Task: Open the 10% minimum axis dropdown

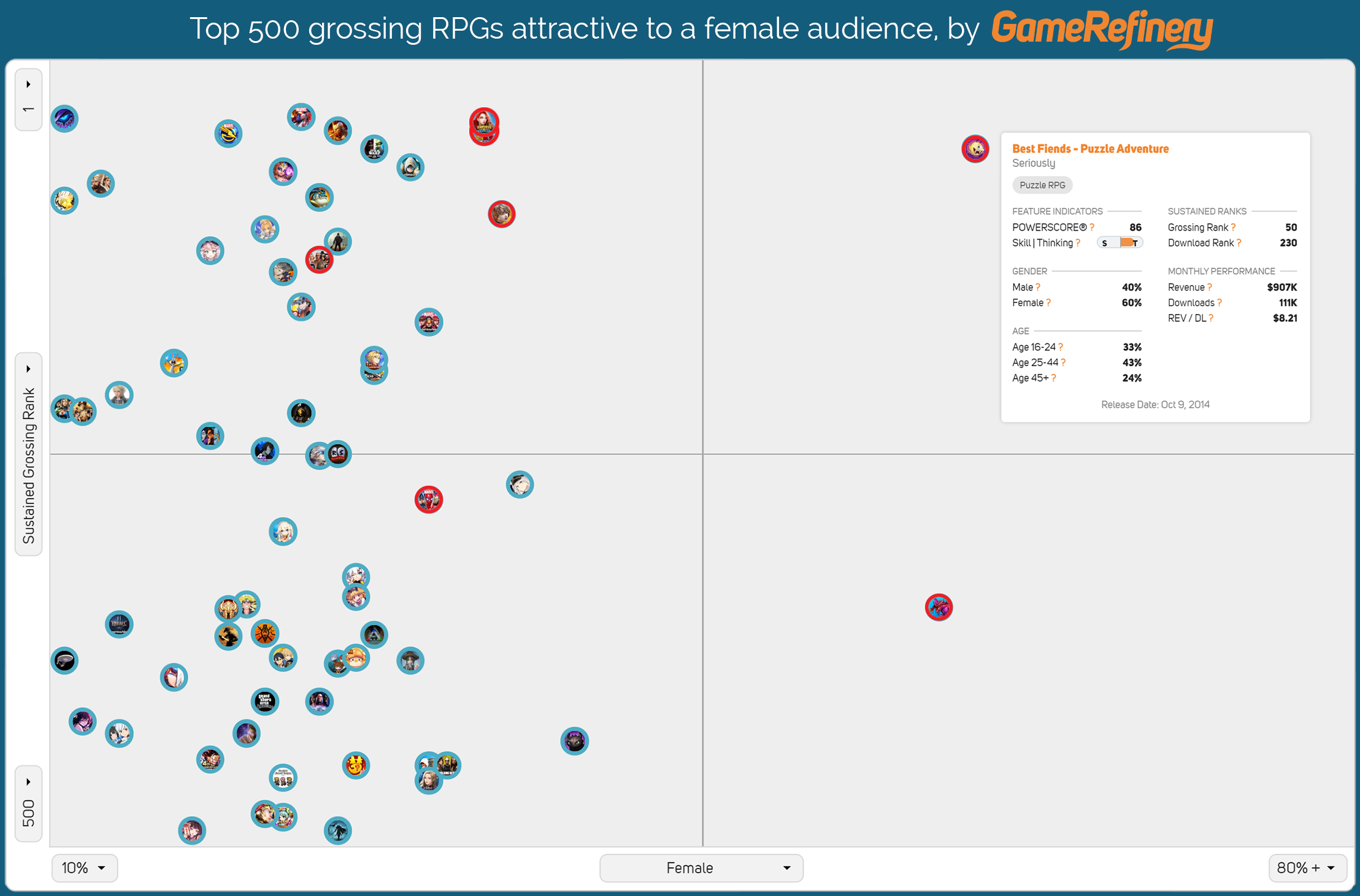Action: pos(85,868)
